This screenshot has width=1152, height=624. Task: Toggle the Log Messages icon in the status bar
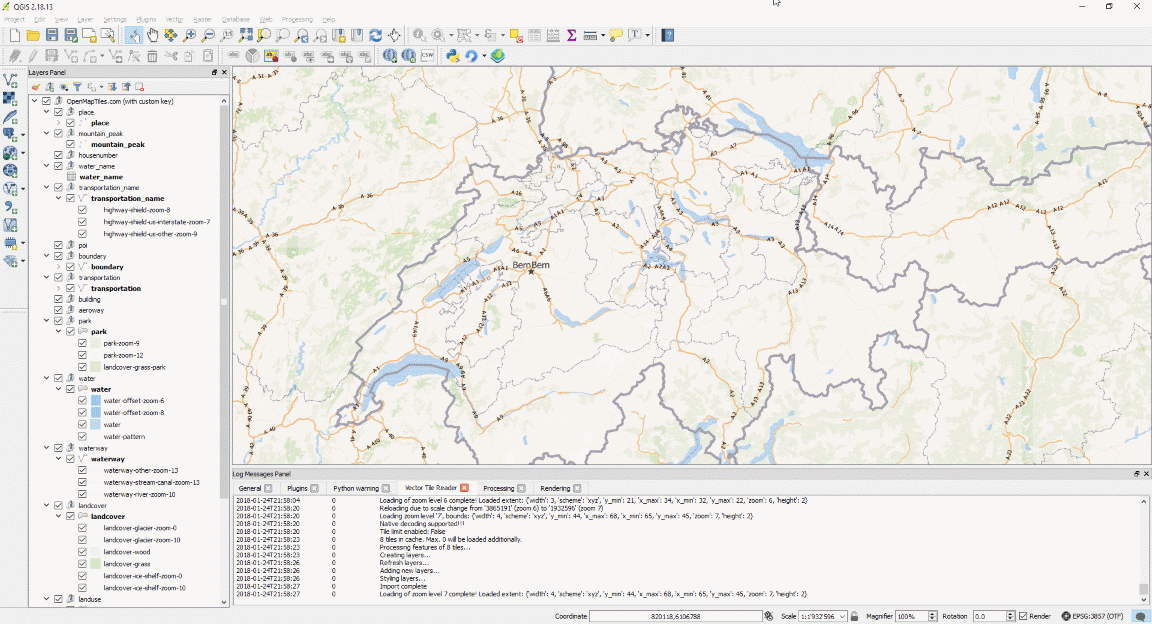click(1140, 616)
